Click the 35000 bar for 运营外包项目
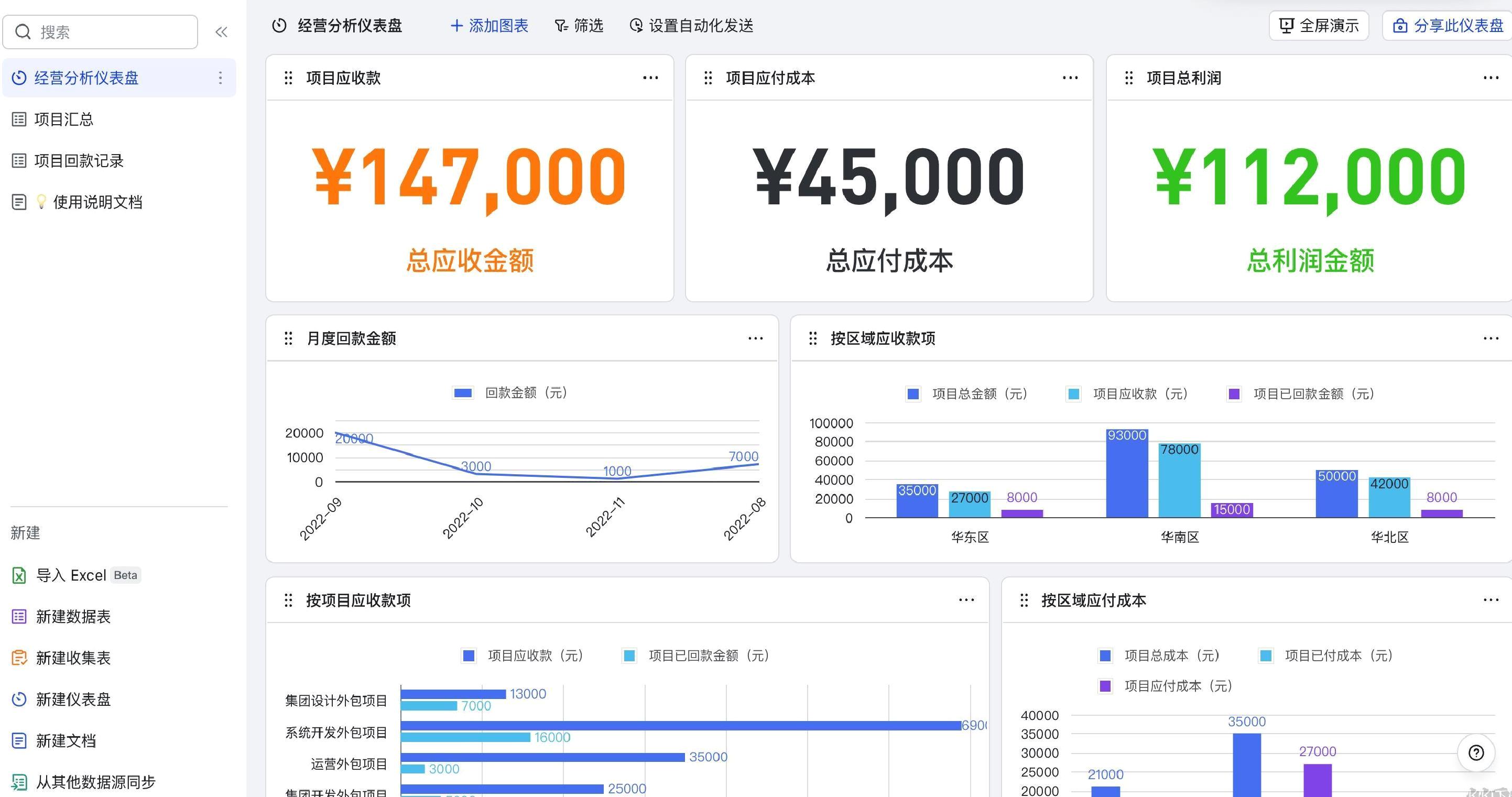Screen dimensions: 1512x797 pyautogui.click(x=543, y=757)
